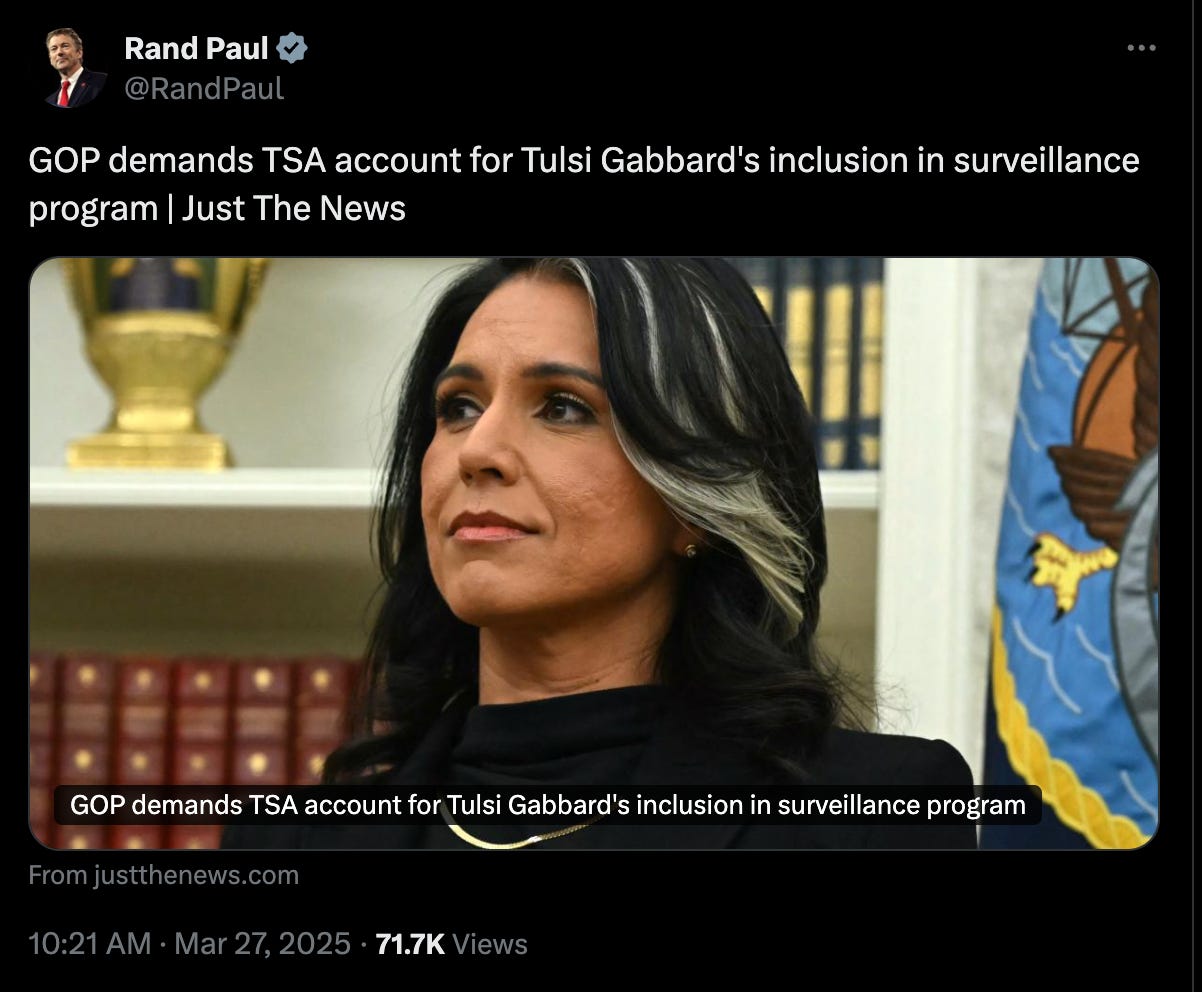Click the blue verified badge icon

click(x=292, y=47)
